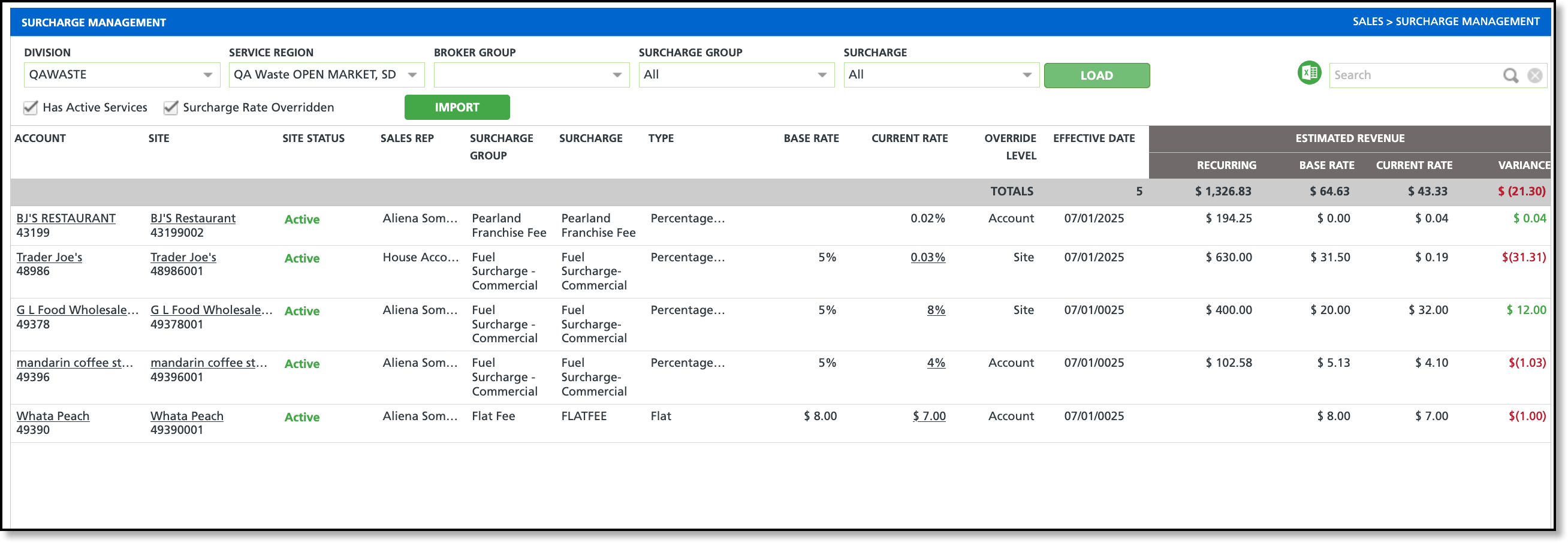Sort by the TYPE column header
Viewport: 1568px width, 543px height.
[661, 139]
